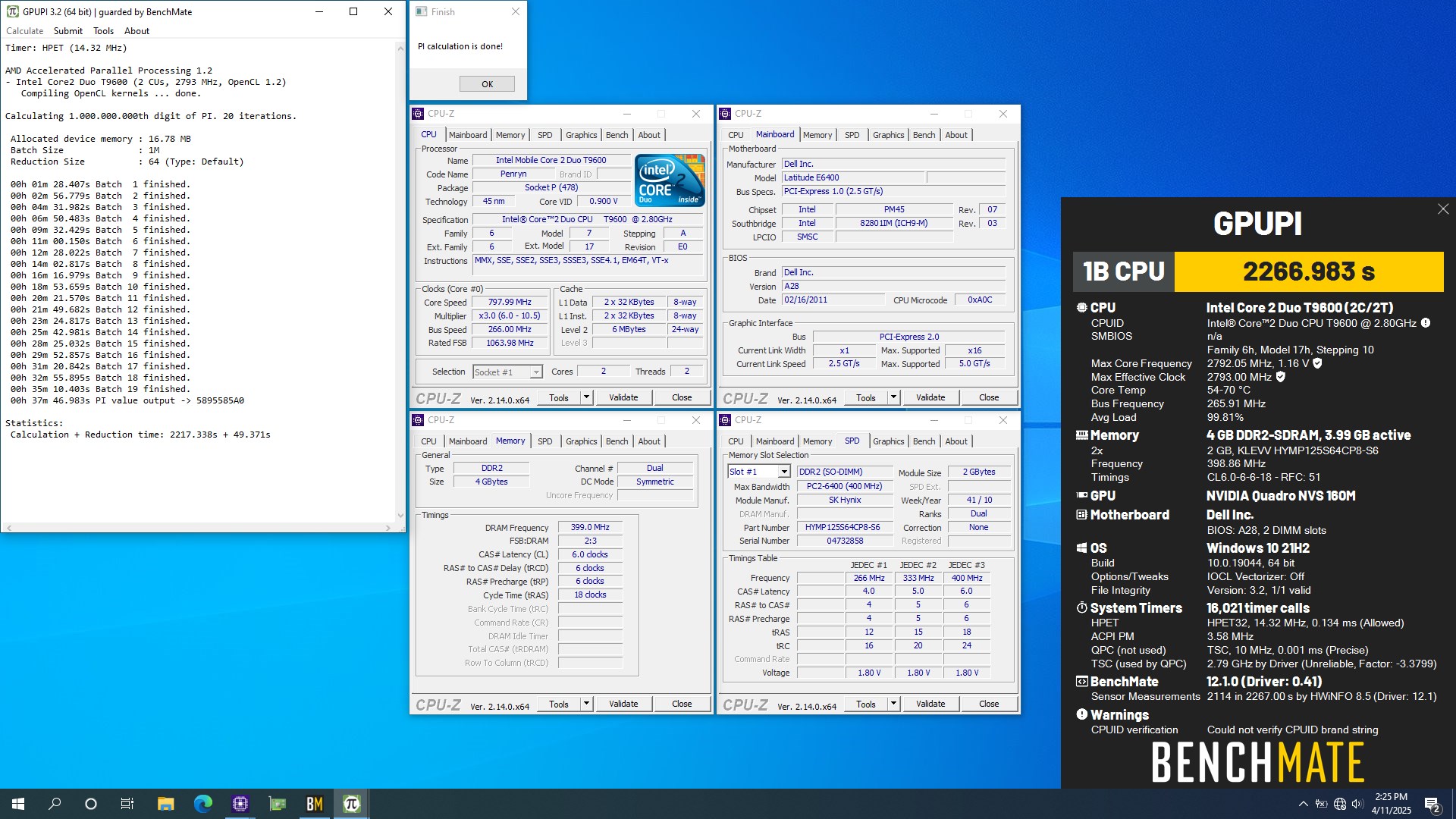Click the 'PI value output -> 5895585A0' line
The width and height of the screenshot is (1456, 819).
coord(127,400)
